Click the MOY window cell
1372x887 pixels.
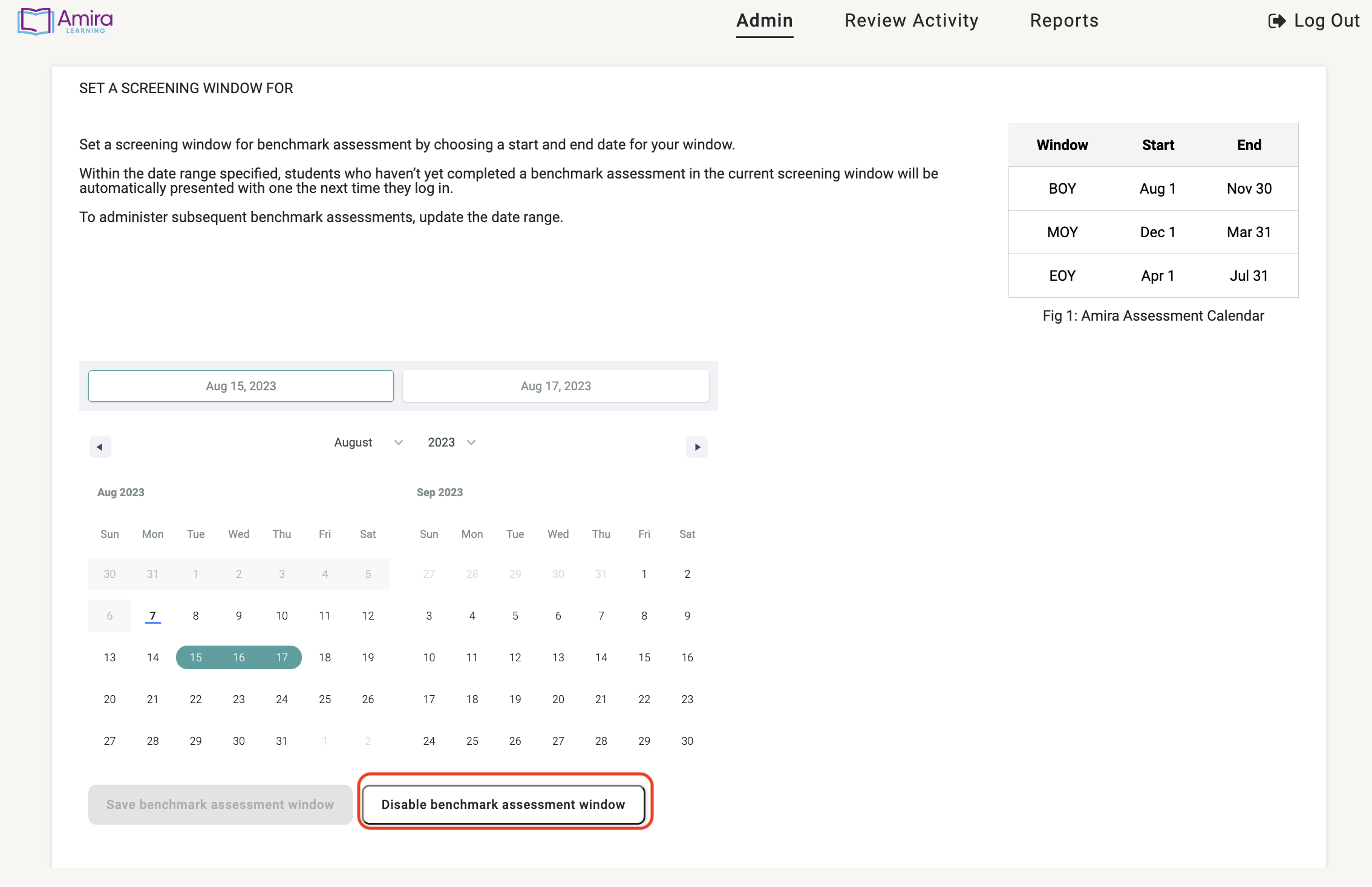(x=1062, y=232)
